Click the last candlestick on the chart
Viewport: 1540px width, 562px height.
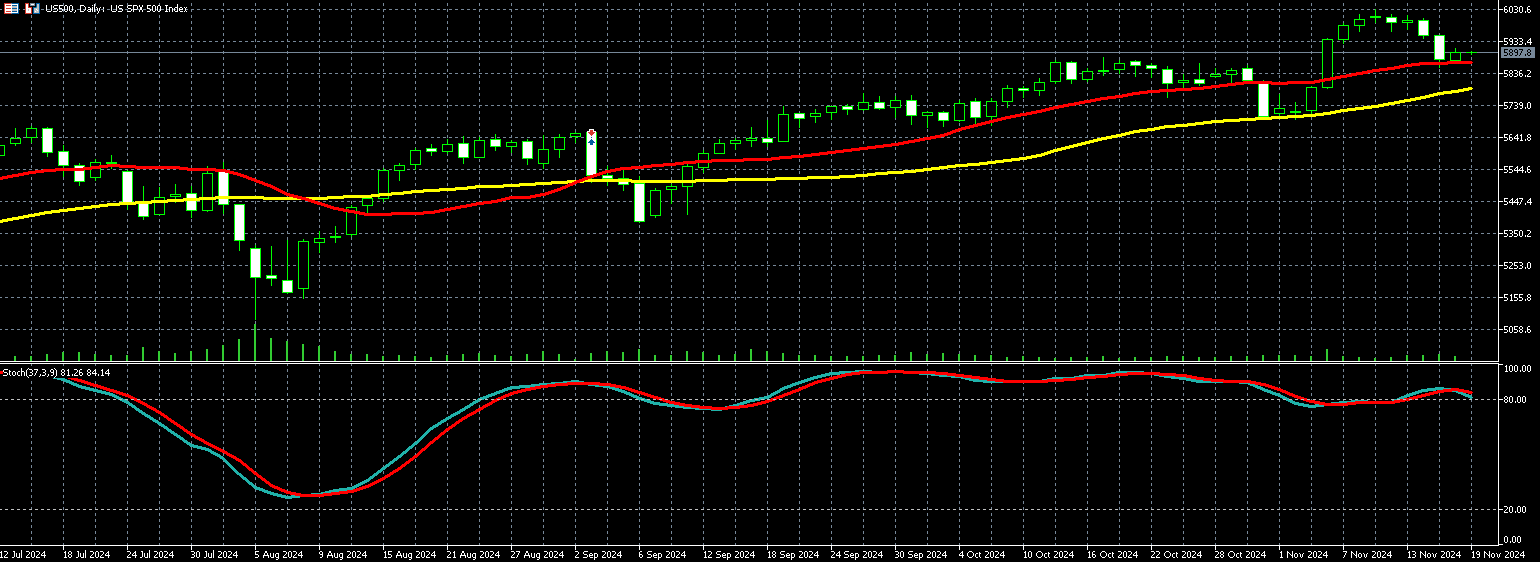coord(1472,54)
